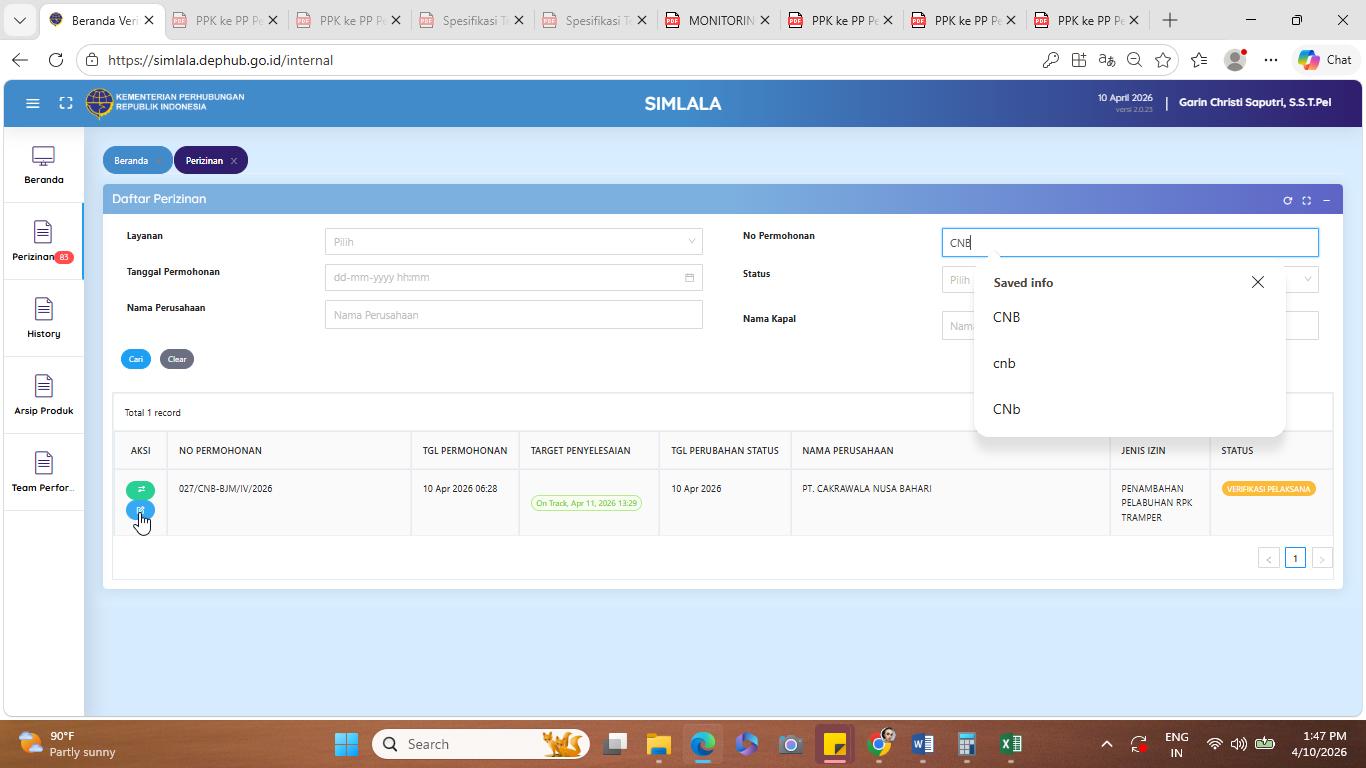The image size is (1366, 768).
Task: Click the company name PT. CAKRAWALA NUSA BAHARI
Action: tap(866, 489)
